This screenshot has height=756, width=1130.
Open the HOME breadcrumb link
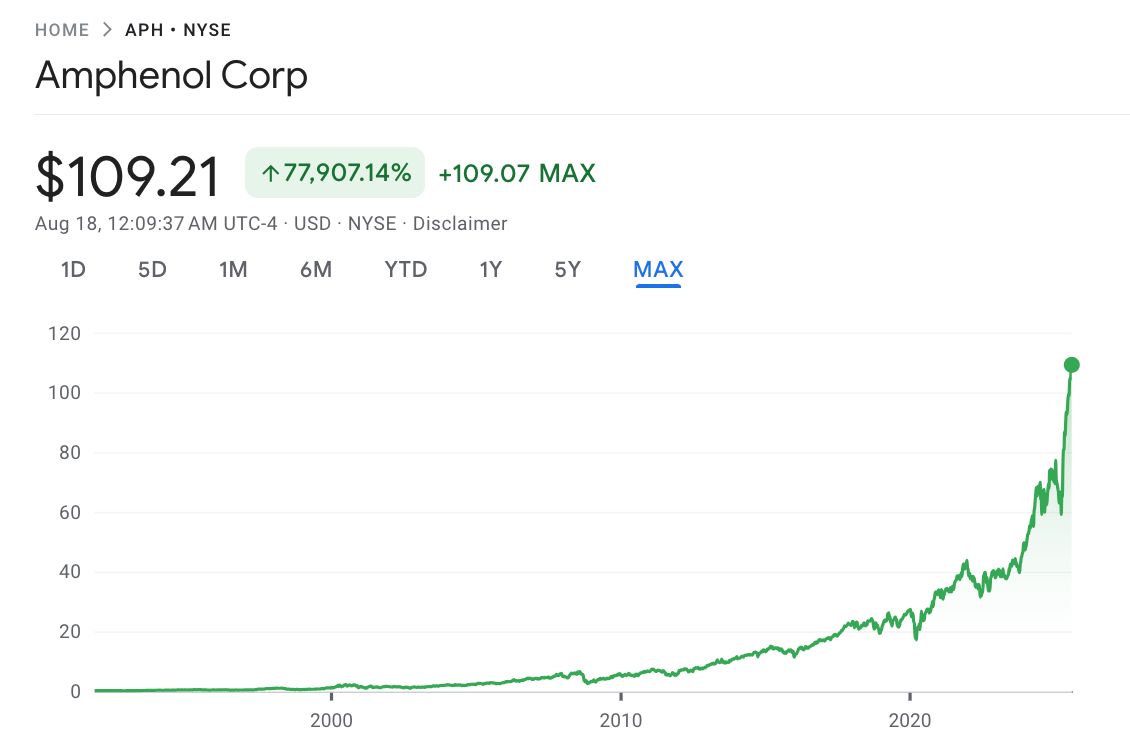pyautogui.click(x=62, y=29)
